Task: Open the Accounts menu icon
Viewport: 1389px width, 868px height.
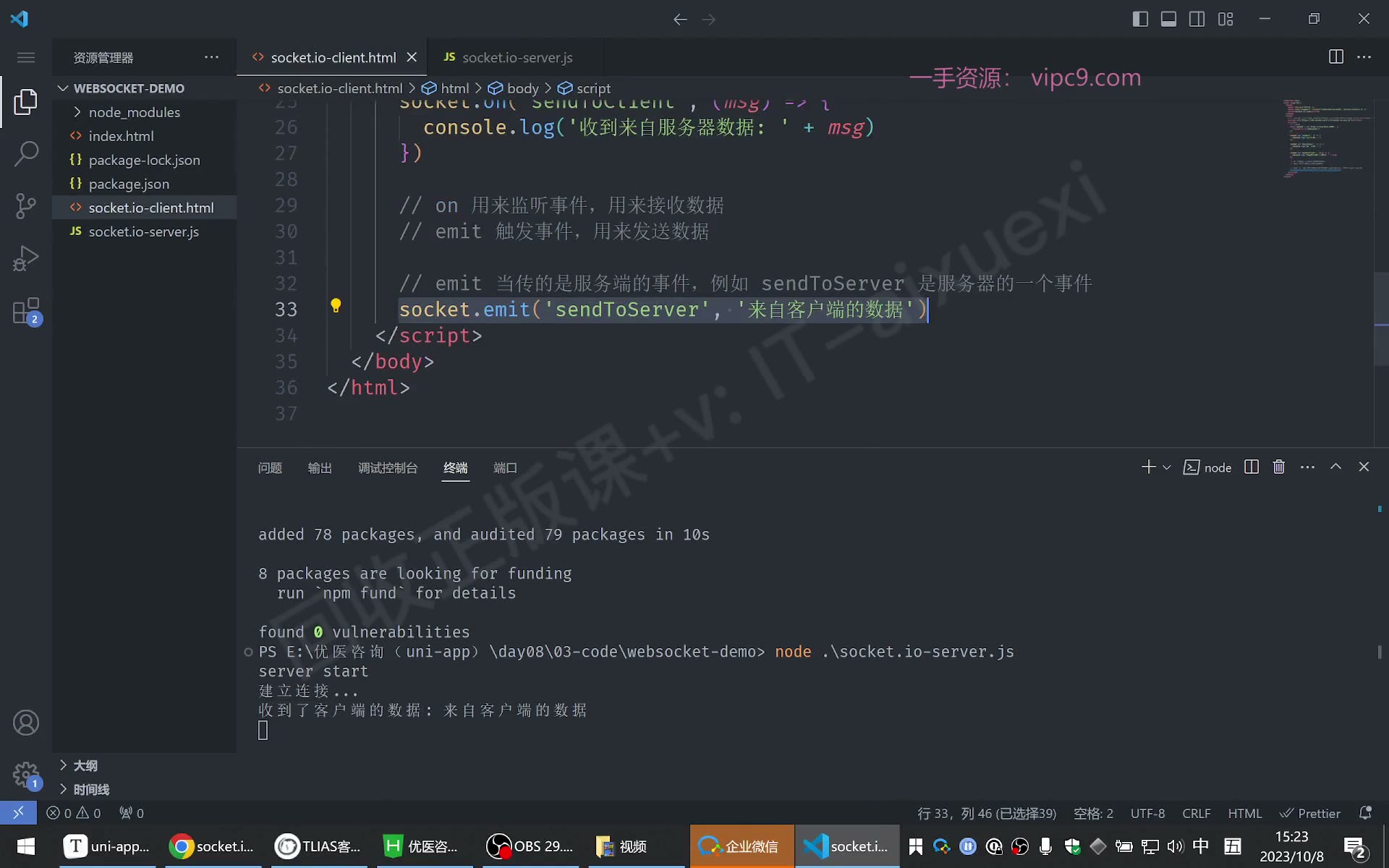Action: [26, 723]
